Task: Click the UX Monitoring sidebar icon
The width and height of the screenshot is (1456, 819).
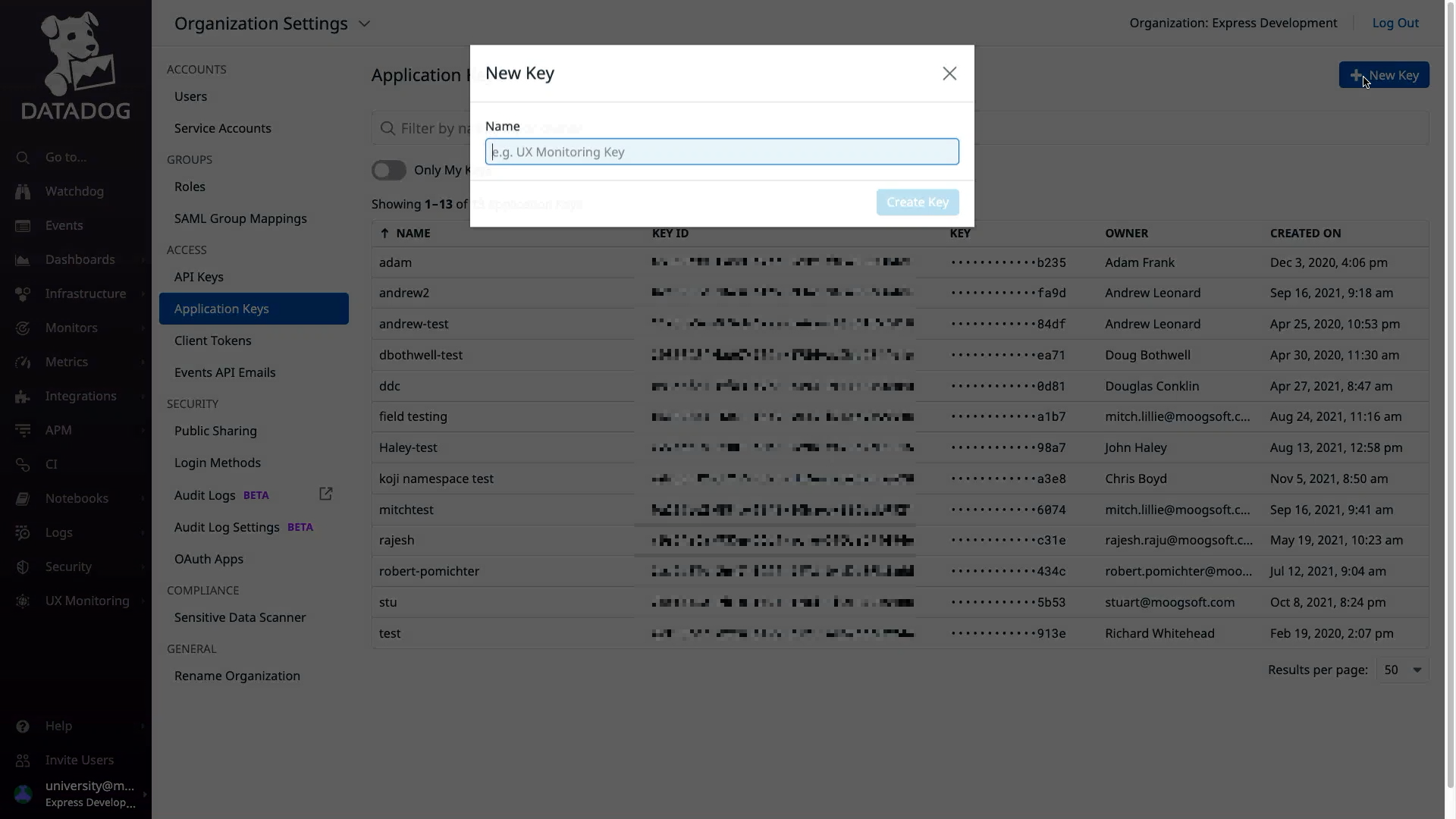Action: 23,601
